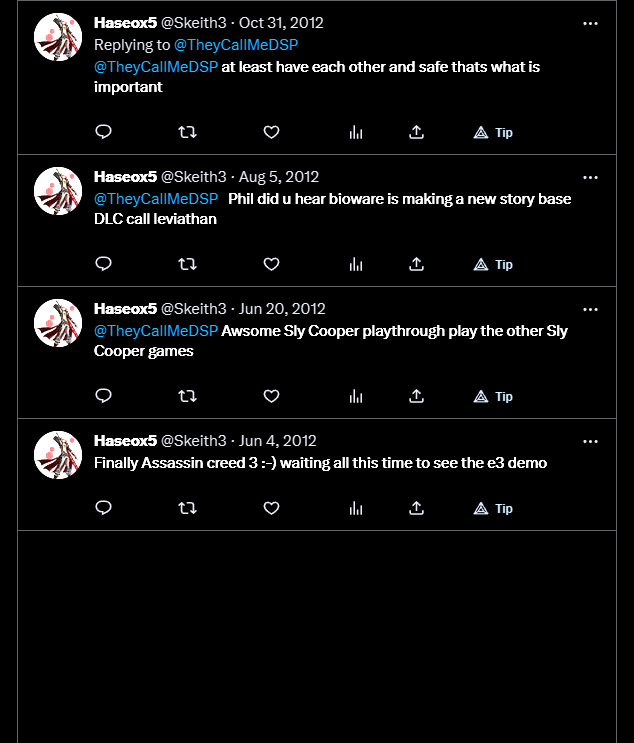View analytics of Assassin creed 3 tweet
The image size is (634, 743).
click(355, 508)
